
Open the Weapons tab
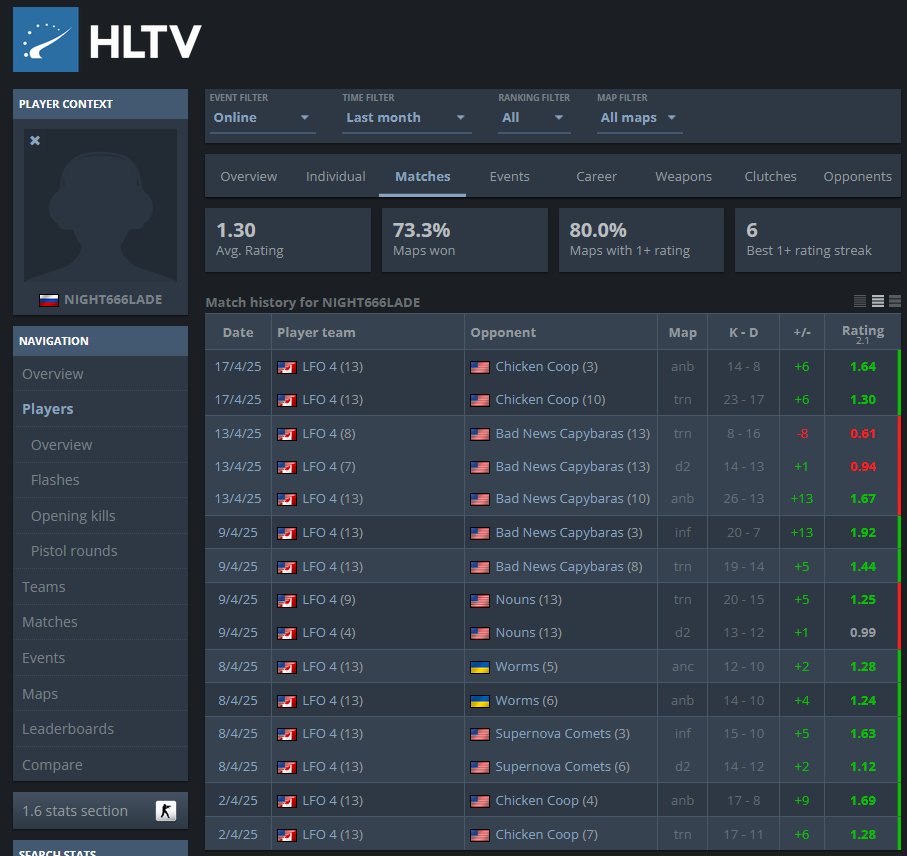coord(683,176)
